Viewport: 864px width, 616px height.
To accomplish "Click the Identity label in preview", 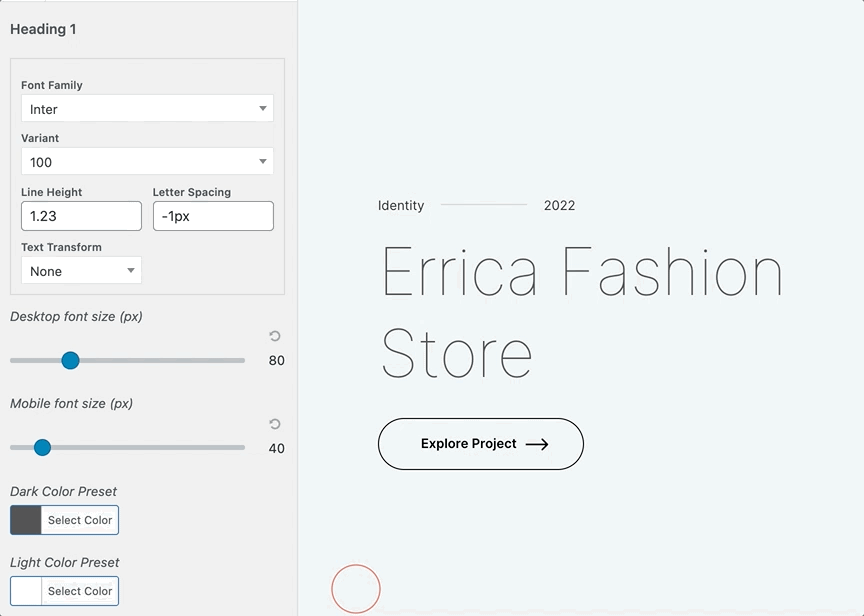I will [x=401, y=206].
